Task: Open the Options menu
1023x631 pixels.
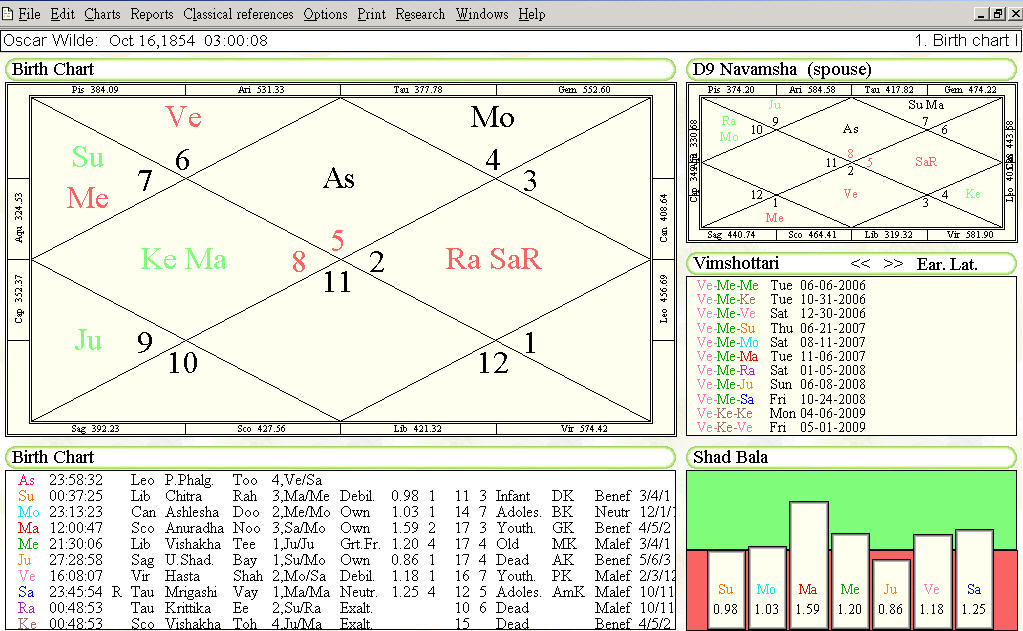Action: [325, 14]
